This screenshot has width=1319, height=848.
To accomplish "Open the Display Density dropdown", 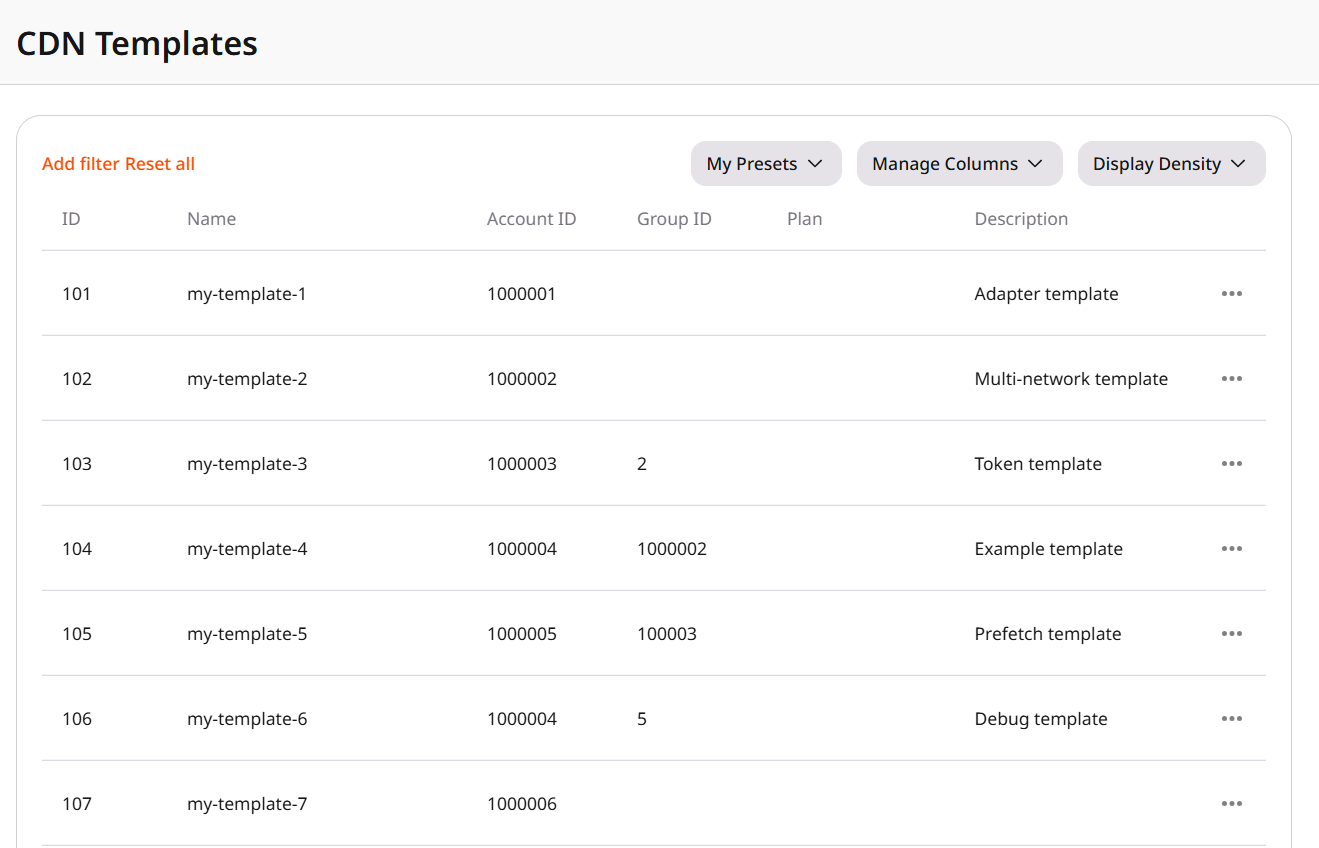I will tap(1171, 164).
